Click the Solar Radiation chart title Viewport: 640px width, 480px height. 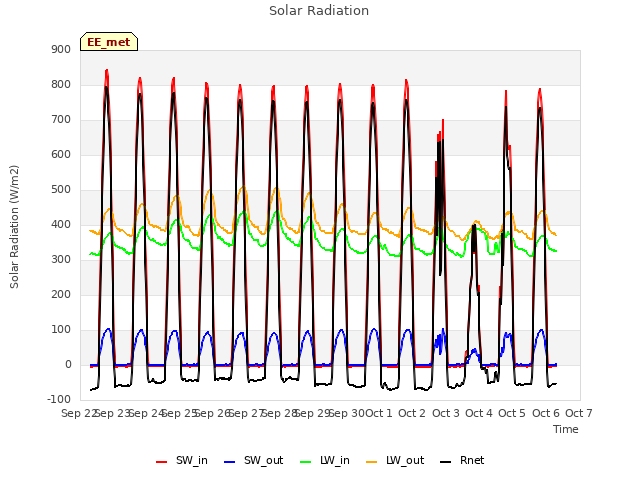(319, 11)
